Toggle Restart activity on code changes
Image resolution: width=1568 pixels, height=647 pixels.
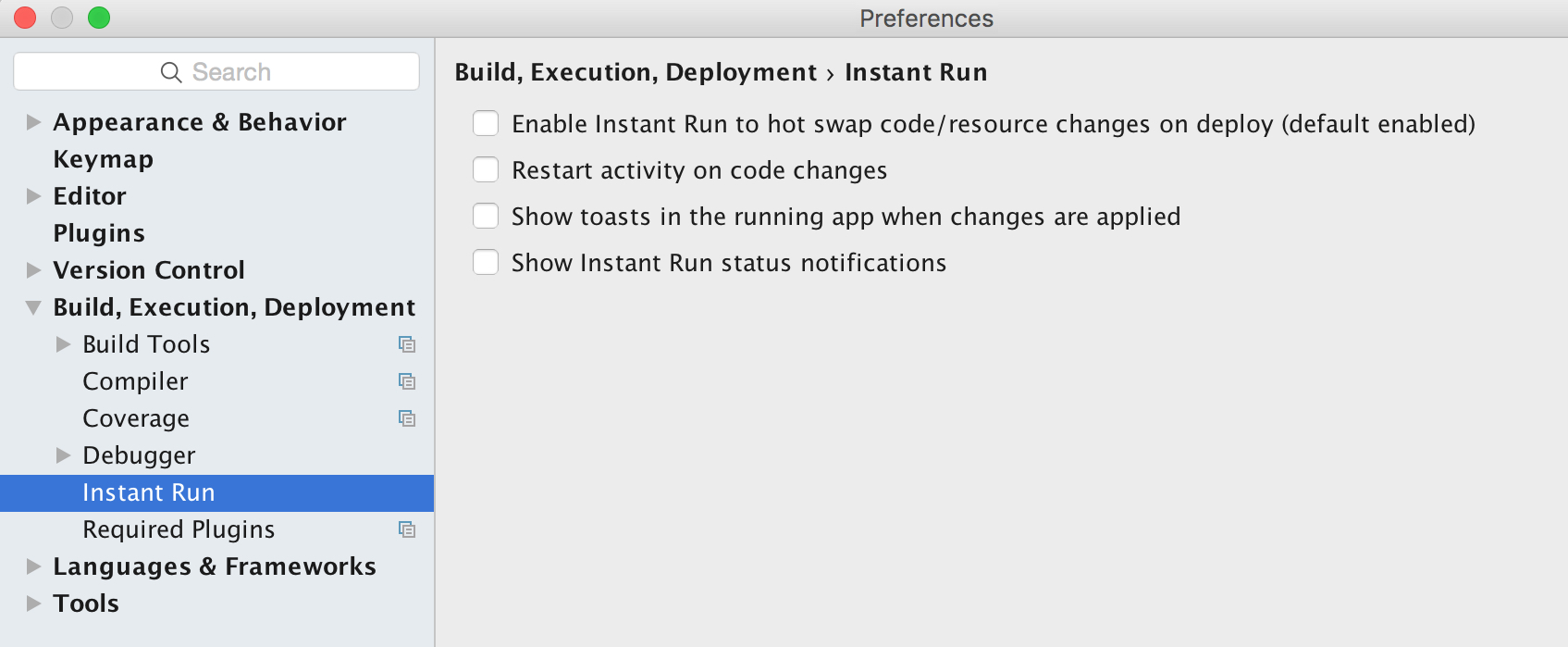[486, 169]
